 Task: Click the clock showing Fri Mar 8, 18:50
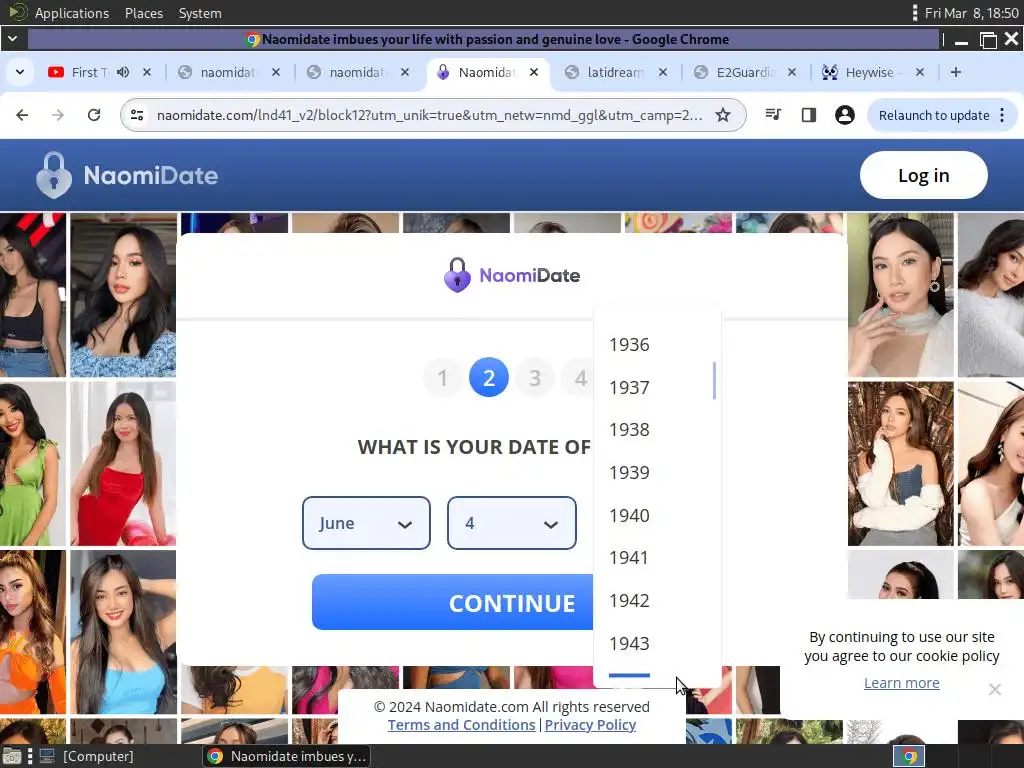coord(971,13)
